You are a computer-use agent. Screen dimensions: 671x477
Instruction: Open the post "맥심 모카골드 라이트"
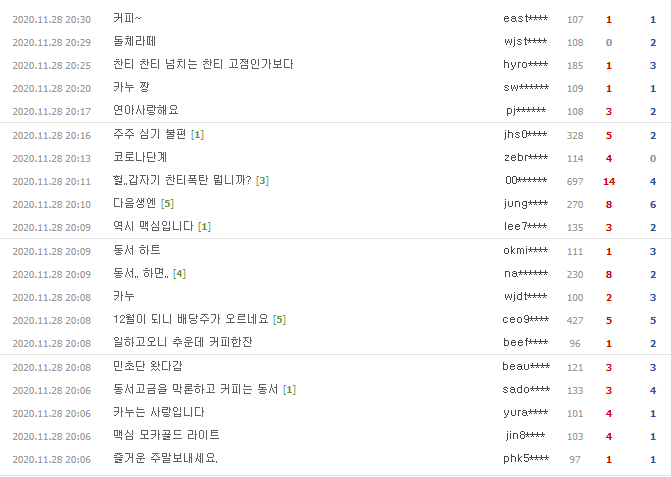point(167,435)
